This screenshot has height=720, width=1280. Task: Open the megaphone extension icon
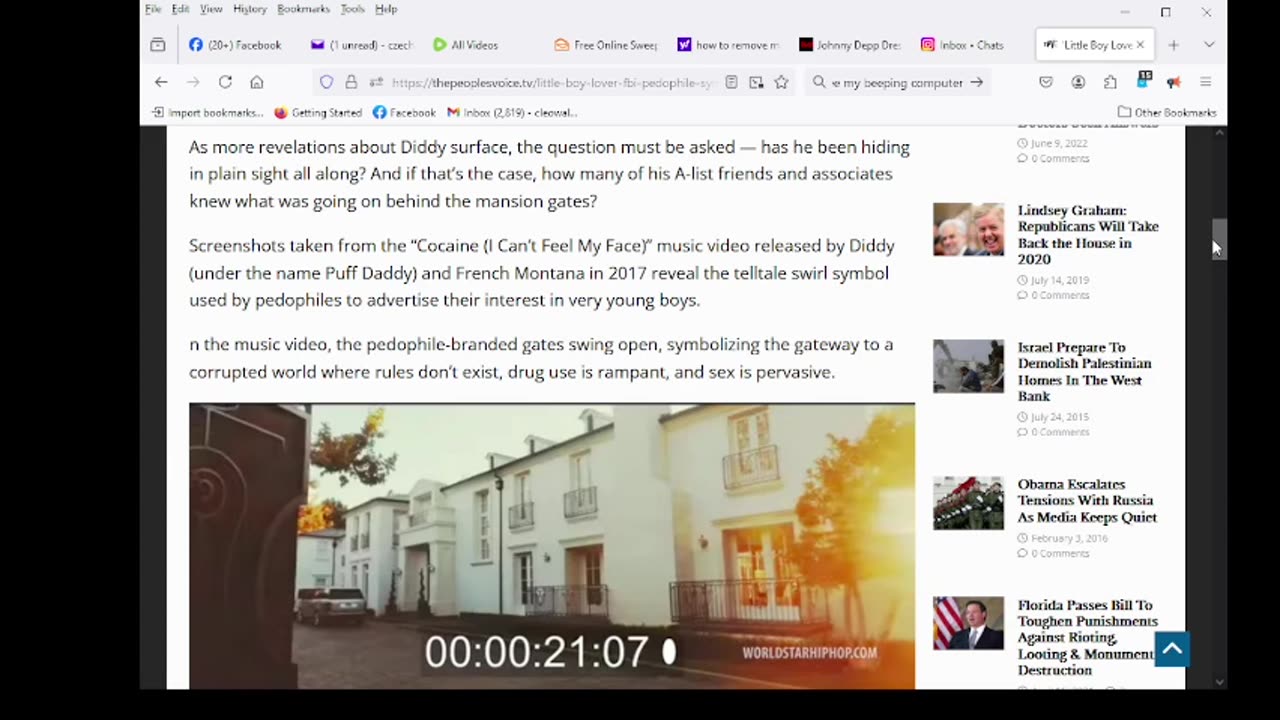click(x=1173, y=82)
